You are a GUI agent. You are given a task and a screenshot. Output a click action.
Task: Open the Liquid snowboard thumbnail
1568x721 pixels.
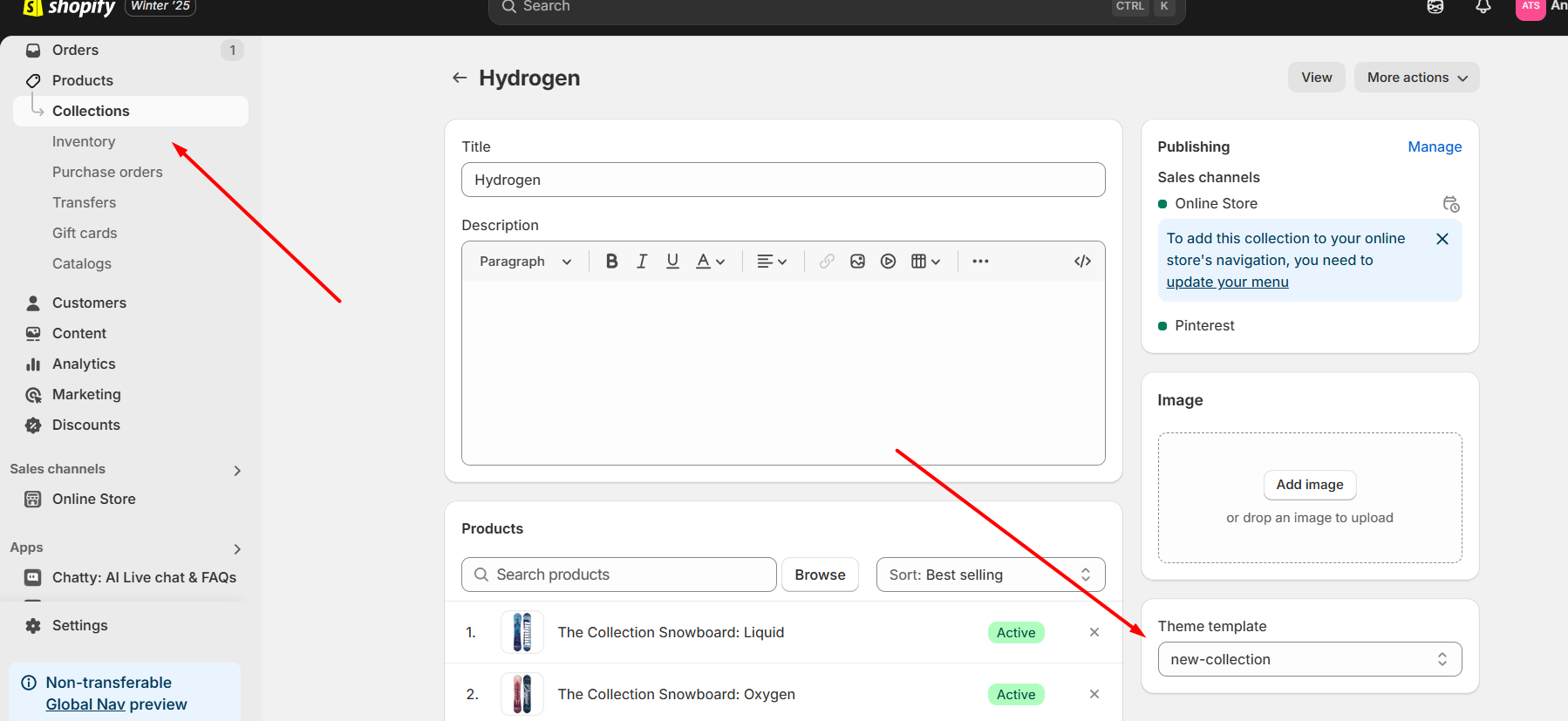point(522,632)
